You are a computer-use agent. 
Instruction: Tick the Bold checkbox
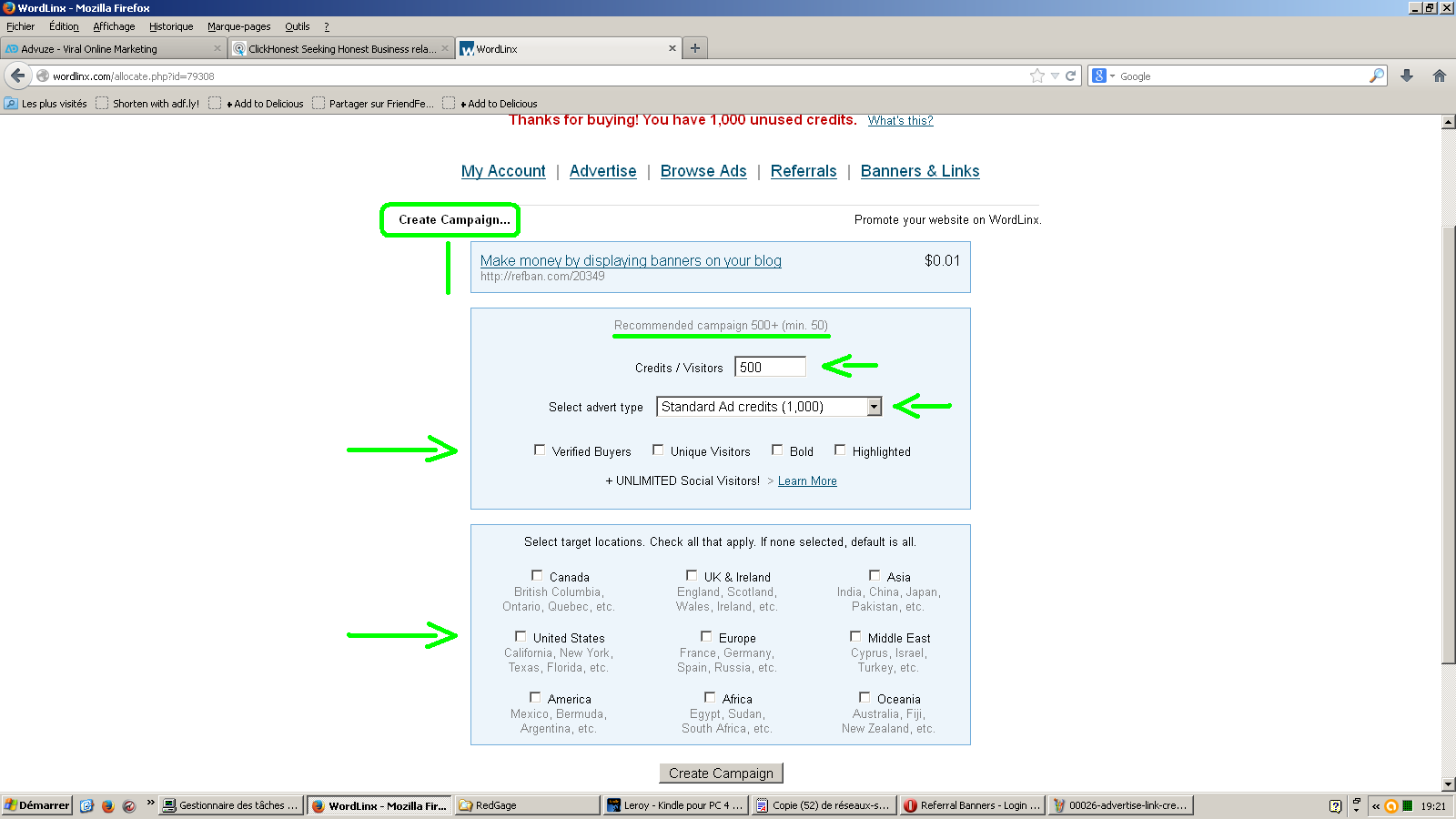coord(777,450)
